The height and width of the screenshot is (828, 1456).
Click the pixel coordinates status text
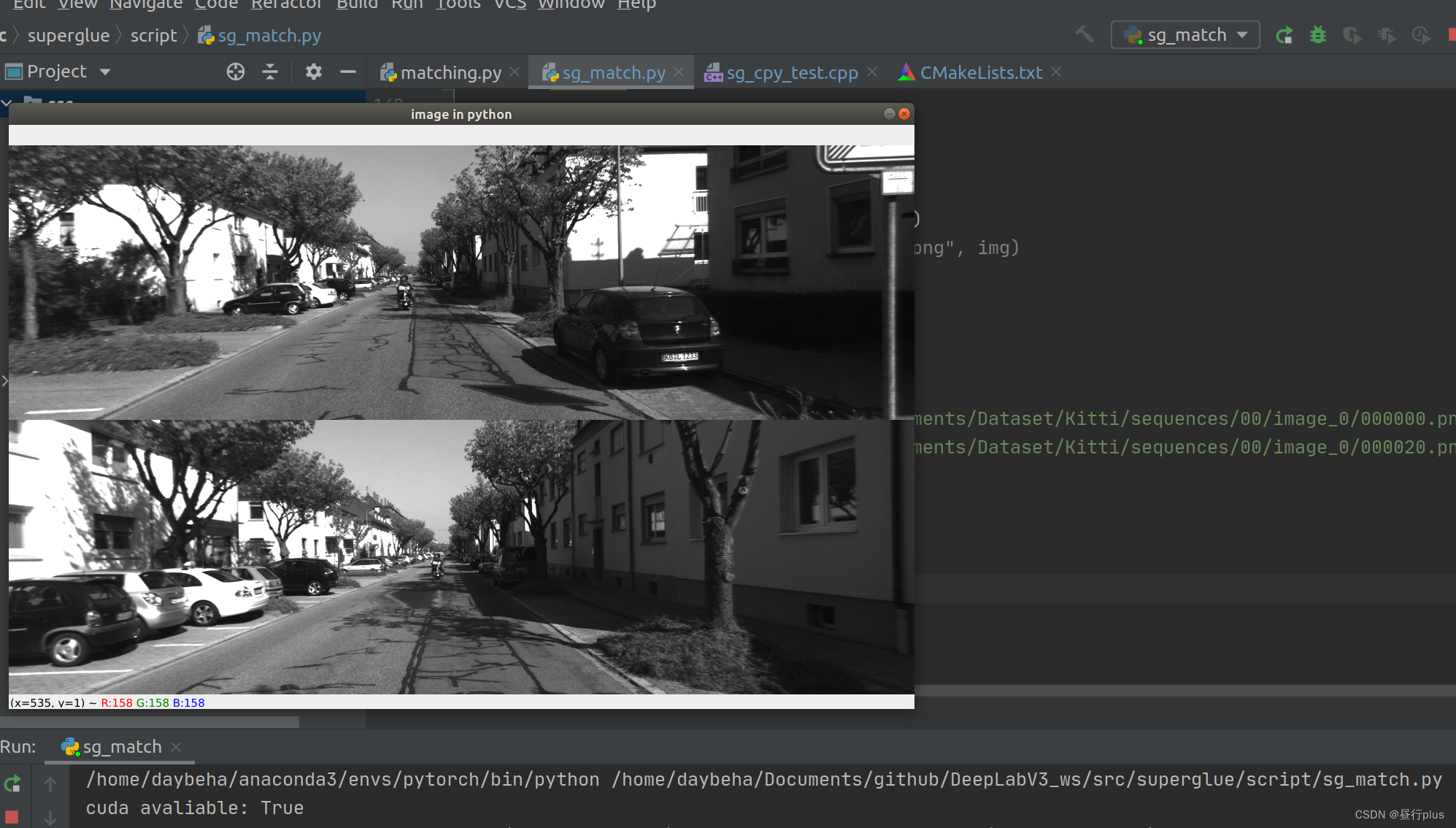click(107, 702)
